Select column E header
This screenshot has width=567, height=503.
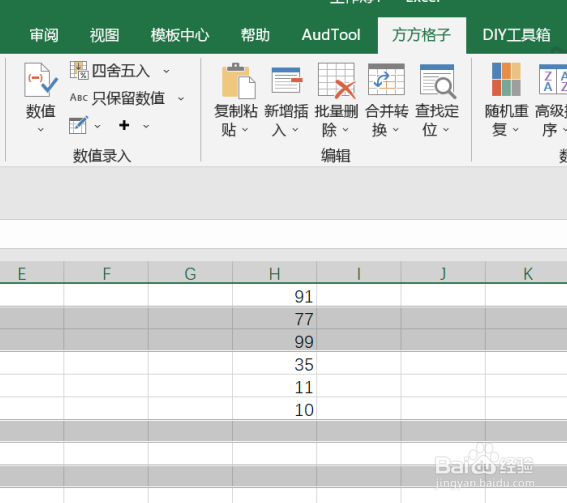tap(31, 273)
